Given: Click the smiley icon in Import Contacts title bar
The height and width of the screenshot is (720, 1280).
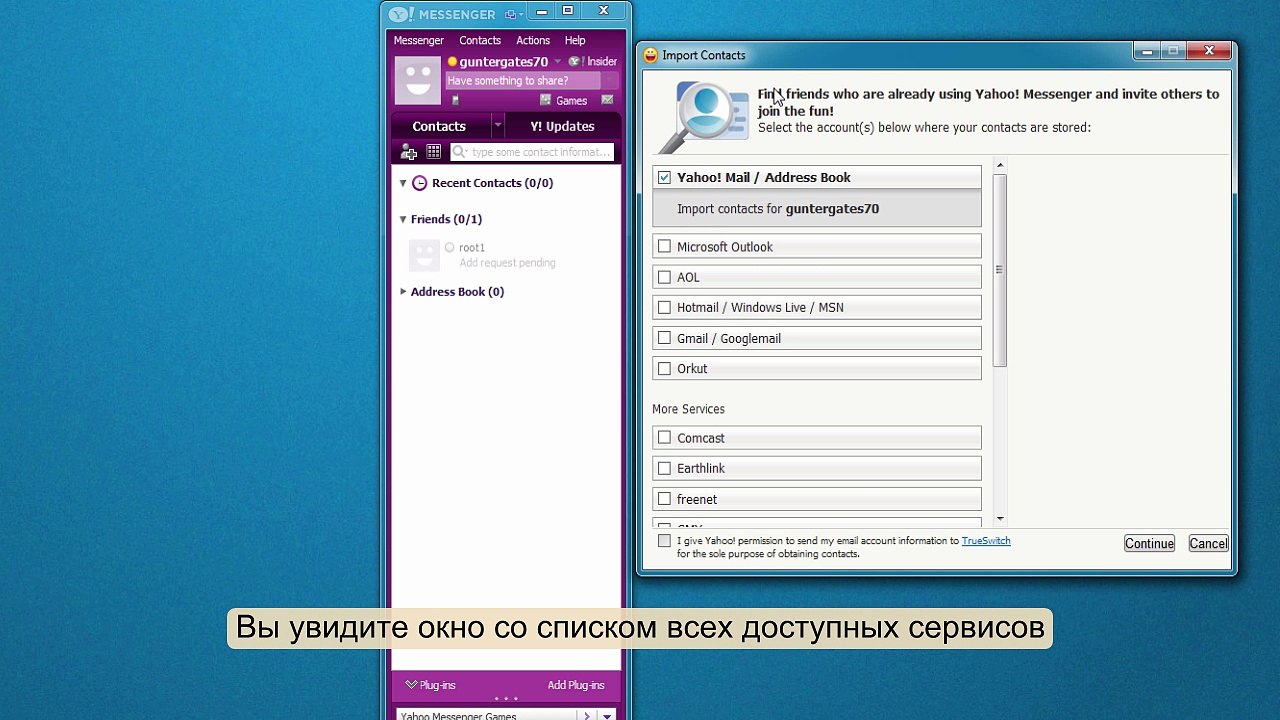Looking at the screenshot, I should click(650, 55).
